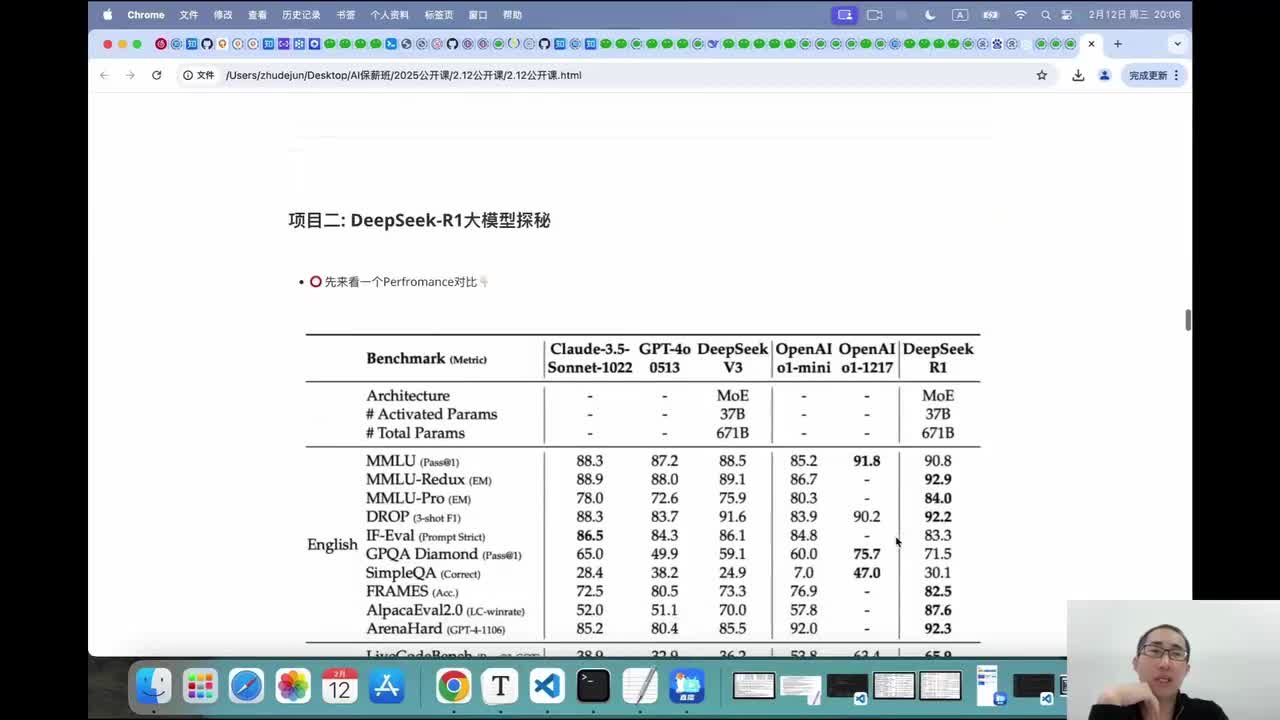Open the 修改 menu
1280x720 pixels.
coord(223,15)
